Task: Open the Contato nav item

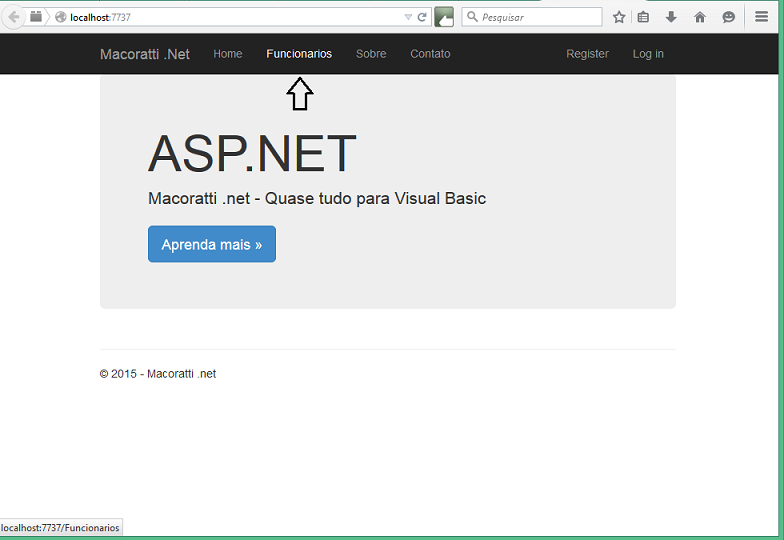Action: pyautogui.click(x=430, y=54)
